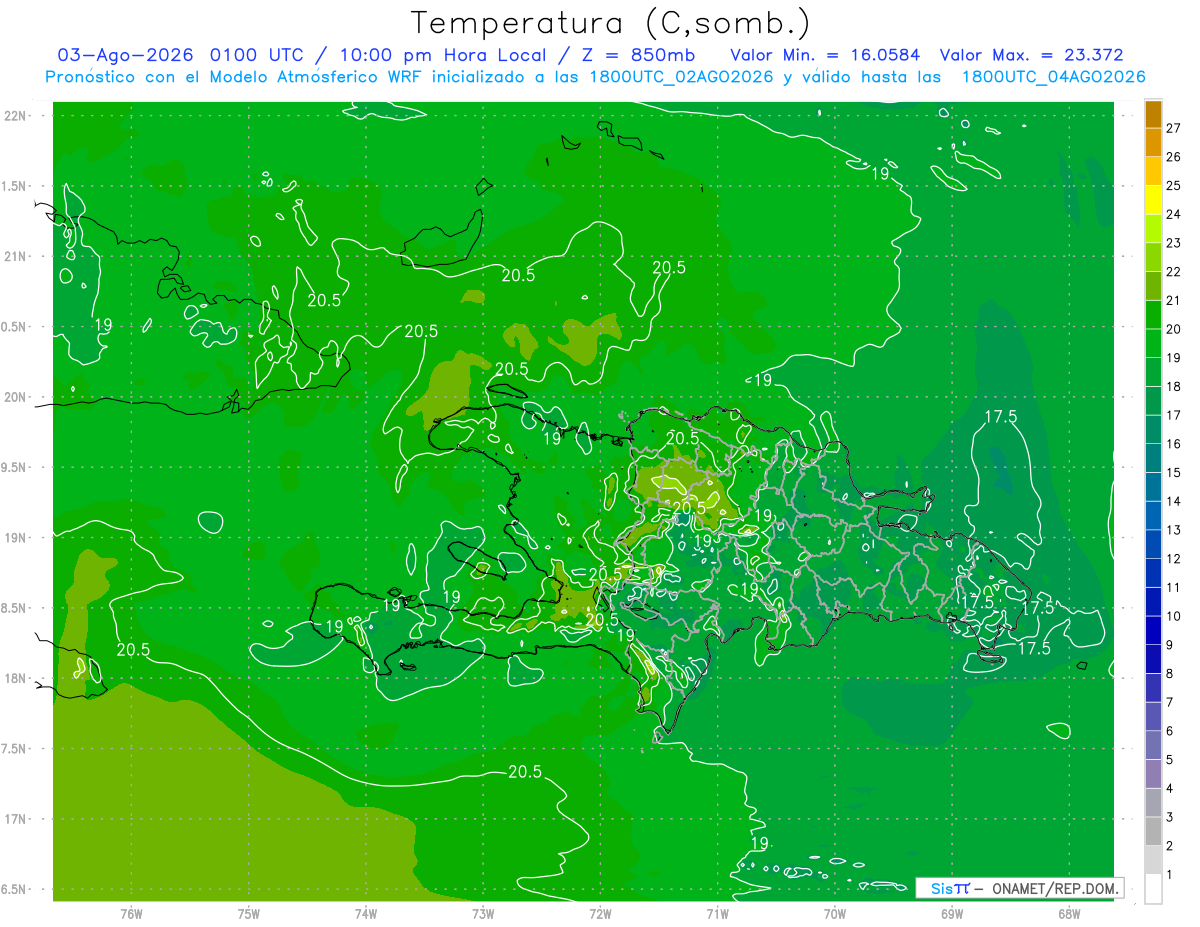
Task: Click the "76W" longitude label
Action: point(131,913)
